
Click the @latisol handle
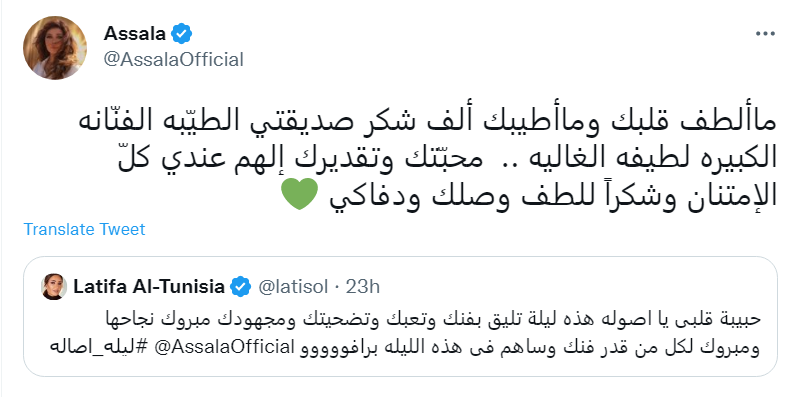pyautogui.click(x=294, y=287)
